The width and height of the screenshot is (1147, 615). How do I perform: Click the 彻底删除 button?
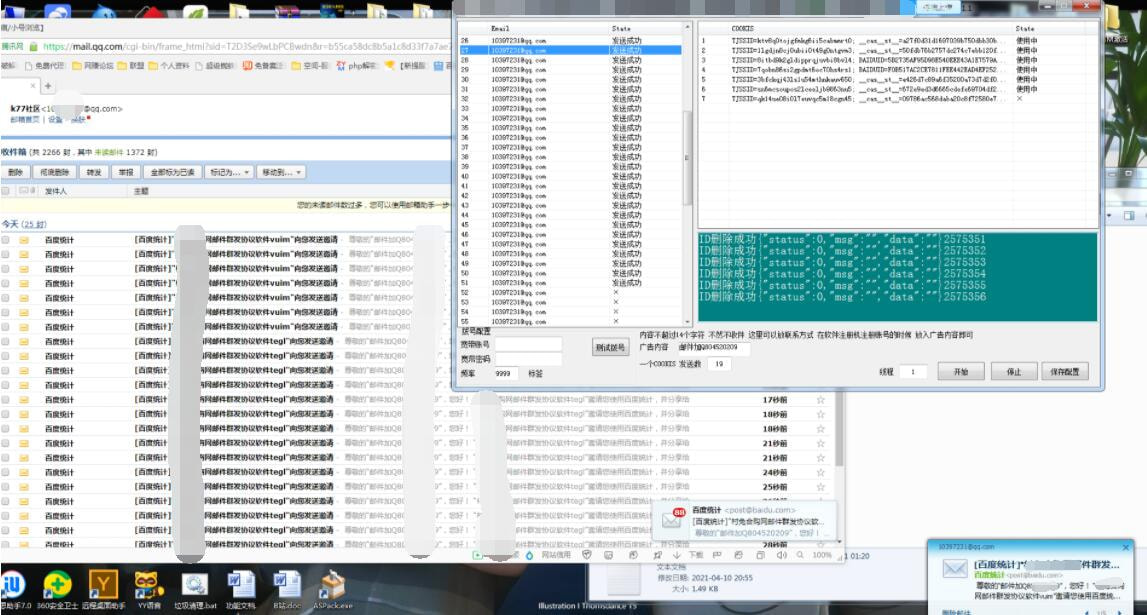[x=54, y=172]
